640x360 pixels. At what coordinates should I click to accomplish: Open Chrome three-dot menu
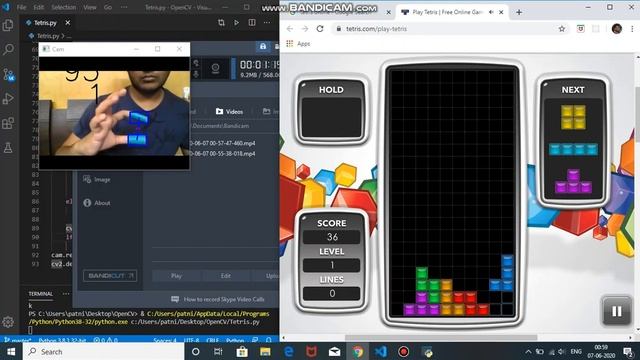[632, 29]
